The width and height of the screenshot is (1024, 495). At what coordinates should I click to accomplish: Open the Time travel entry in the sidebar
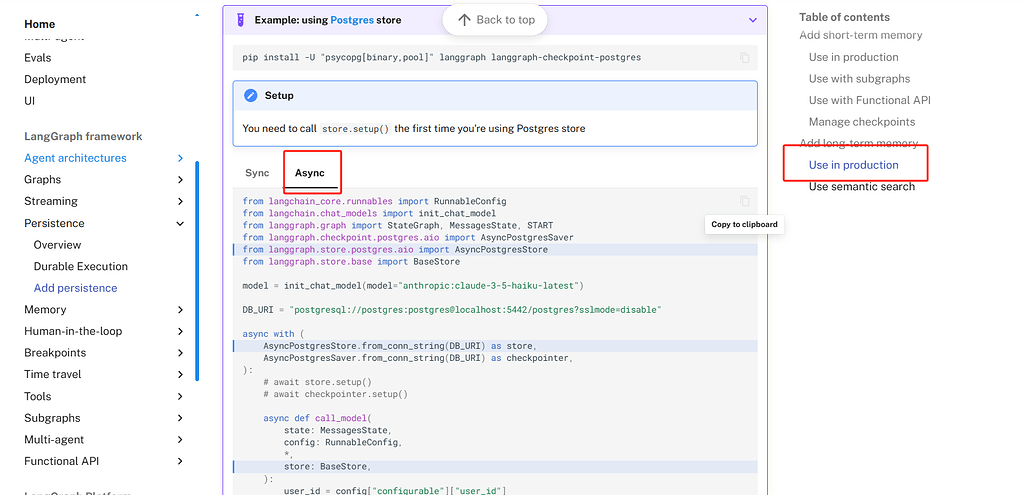tap(53, 374)
